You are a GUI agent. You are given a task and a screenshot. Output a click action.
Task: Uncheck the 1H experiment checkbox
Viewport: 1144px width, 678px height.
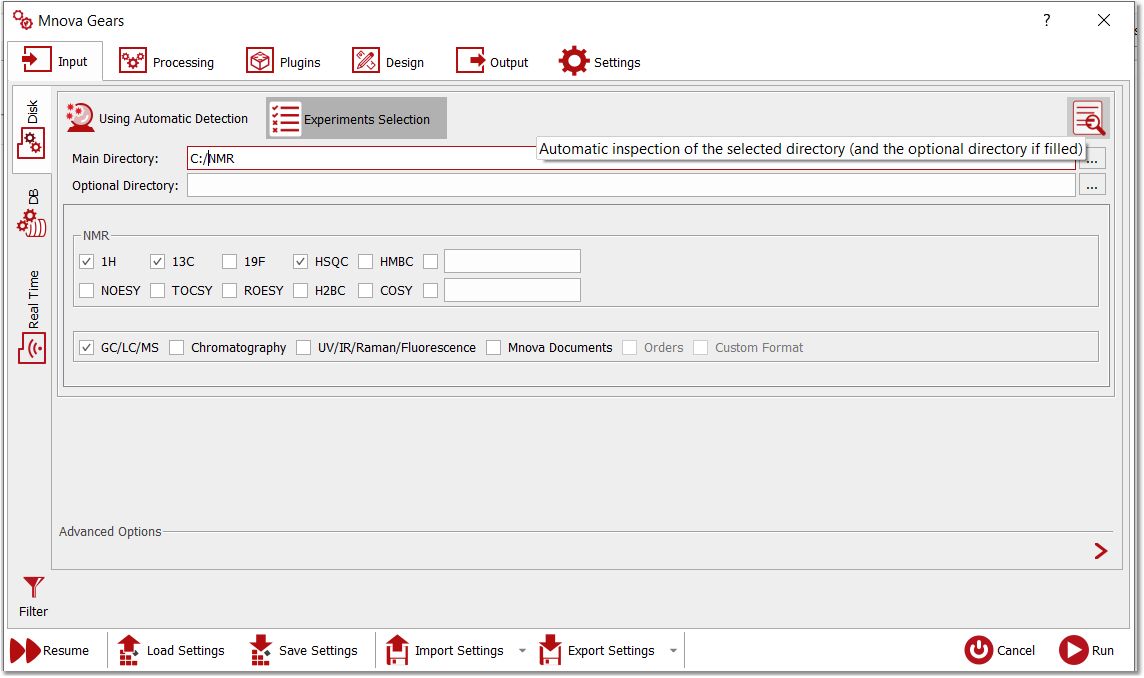tap(86, 261)
